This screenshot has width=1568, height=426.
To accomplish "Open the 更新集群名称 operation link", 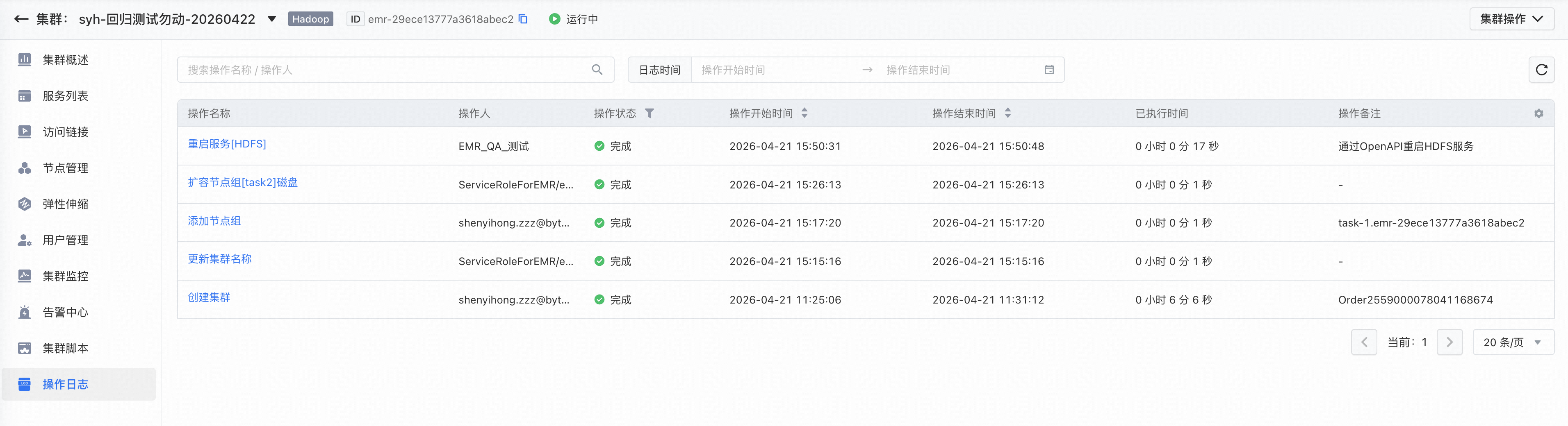I will coord(220,259).
